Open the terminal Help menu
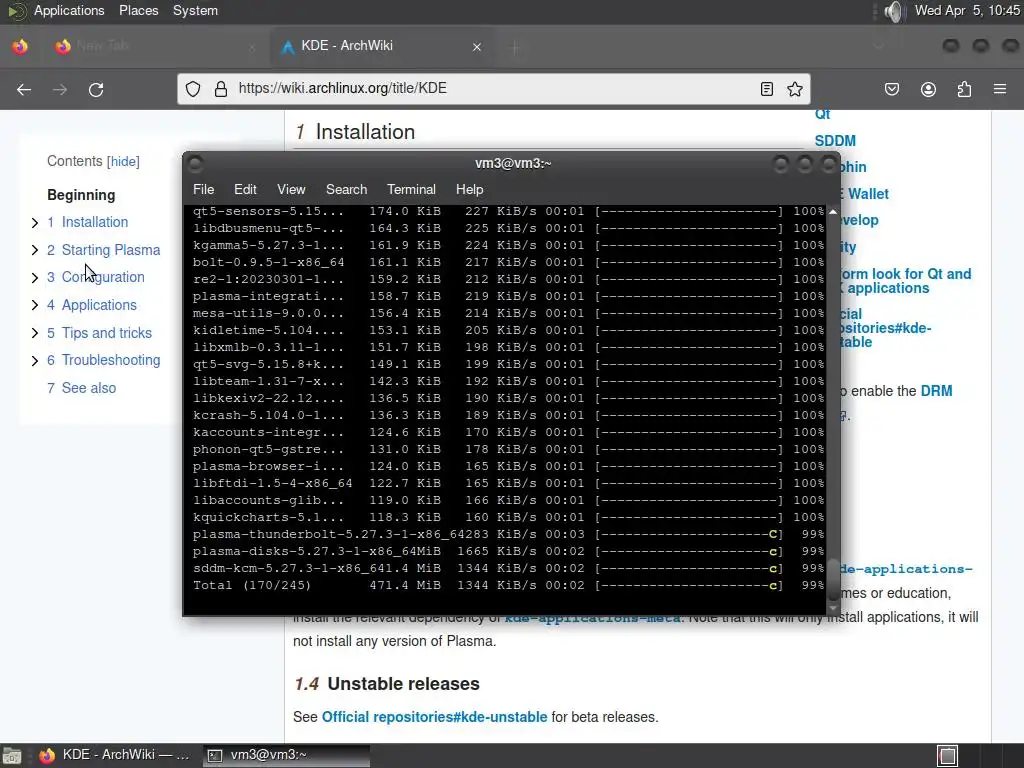 (469, 189)
